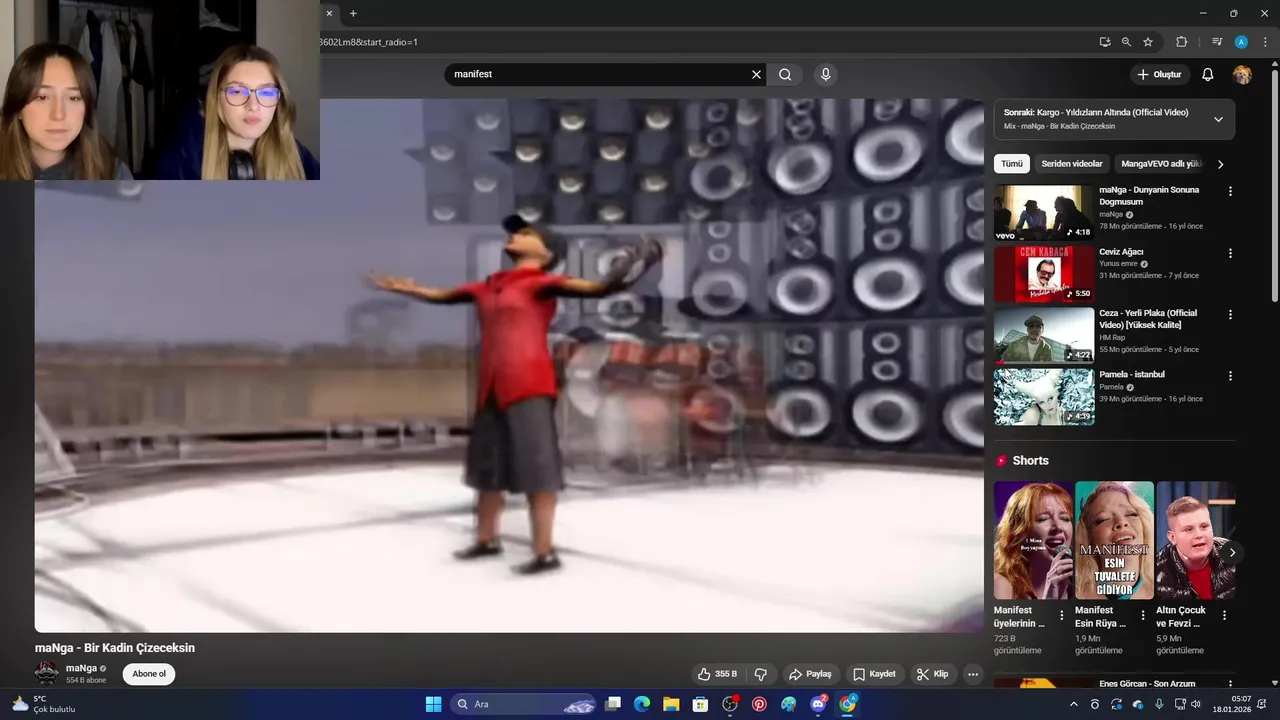Click the Kaydet save button
Image resolution: width=1280 pixels, height=720 pixels.
click(874, 674)
